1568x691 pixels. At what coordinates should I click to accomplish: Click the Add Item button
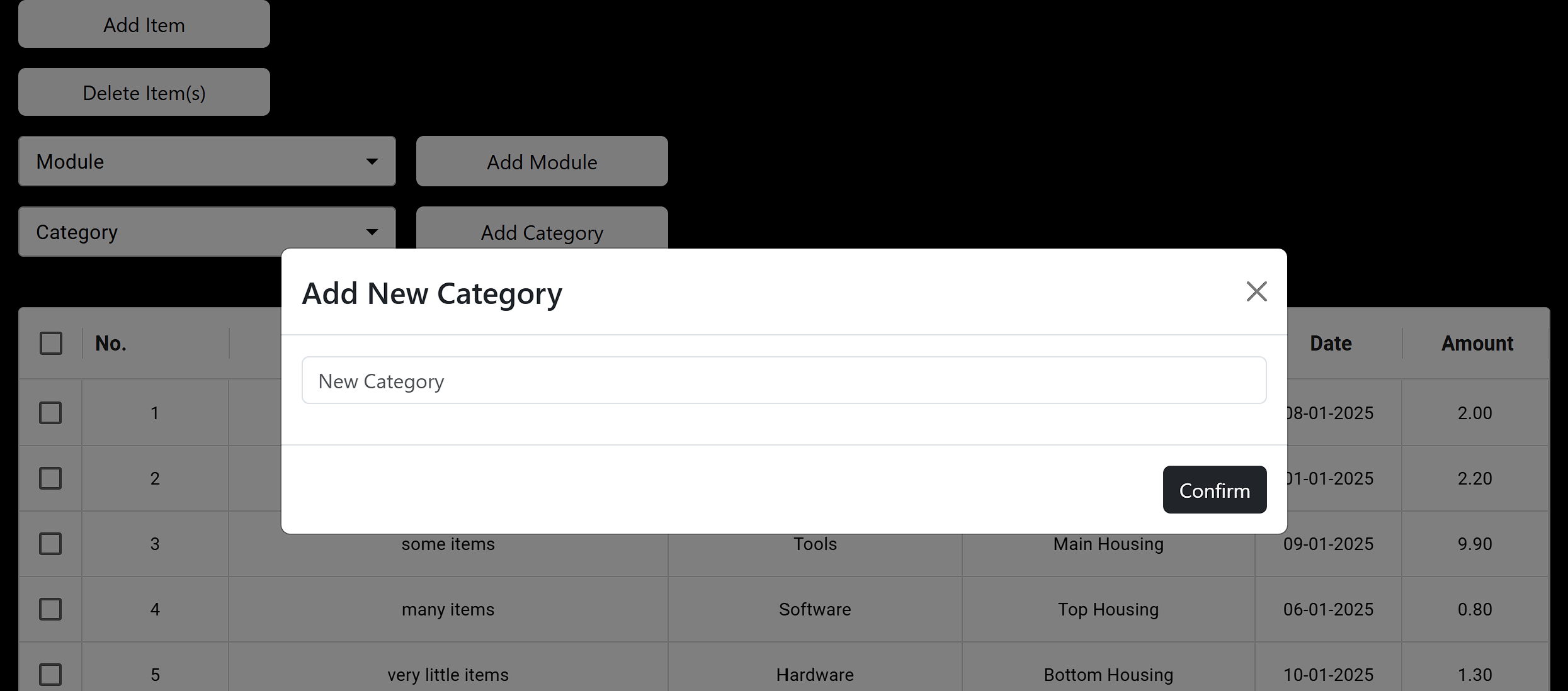pyautogui.click(x=144, y=24)
